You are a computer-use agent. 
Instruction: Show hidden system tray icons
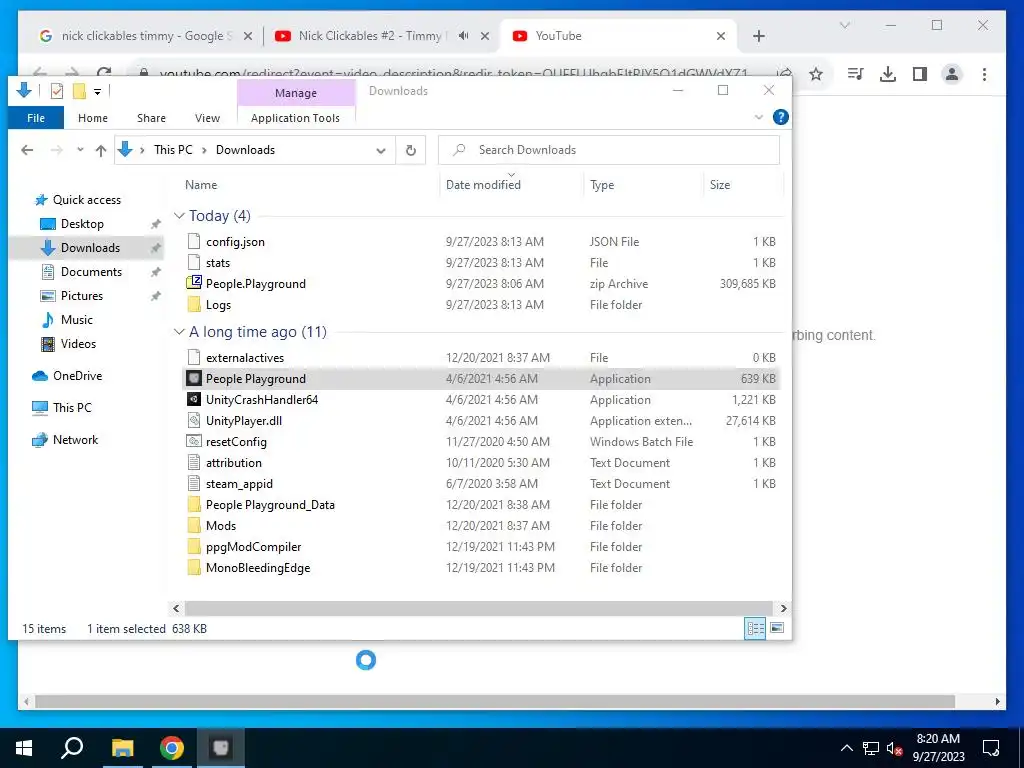click(846, 748)
